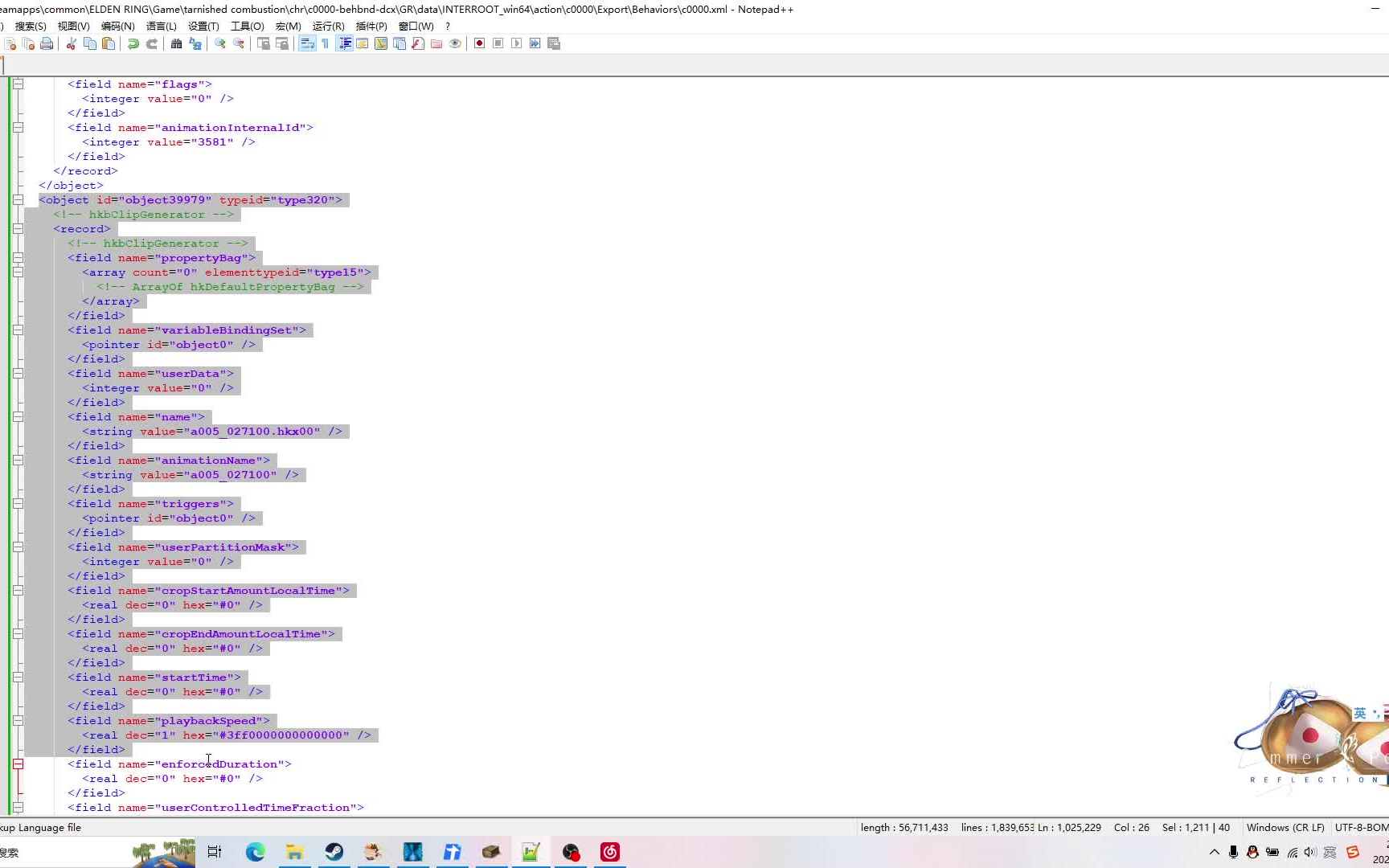Collapse the playbackSpeed field fold marker
Screen dimensions: 1389x868
[18, 720]
